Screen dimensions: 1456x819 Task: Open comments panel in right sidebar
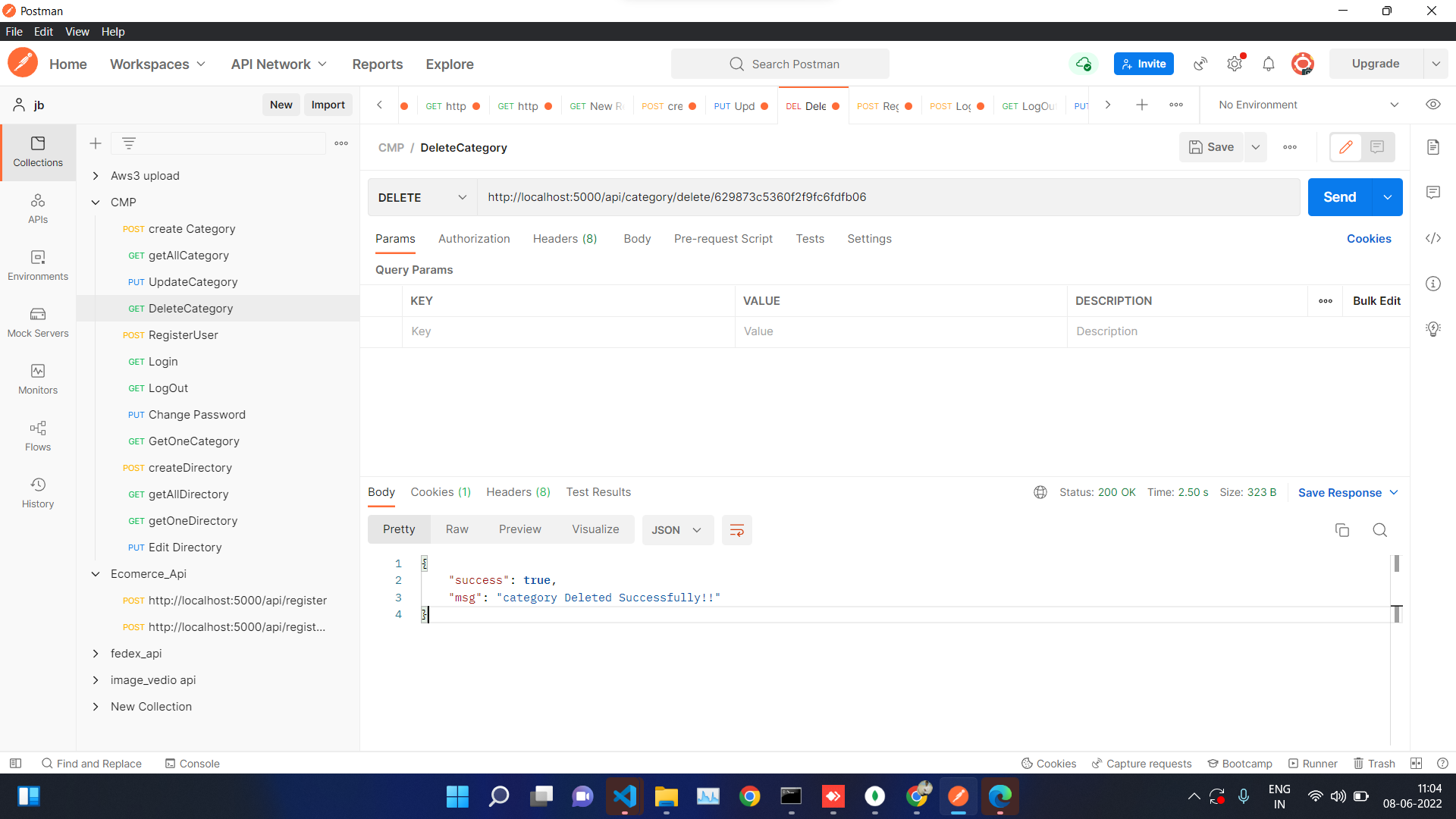[1433, 193]
